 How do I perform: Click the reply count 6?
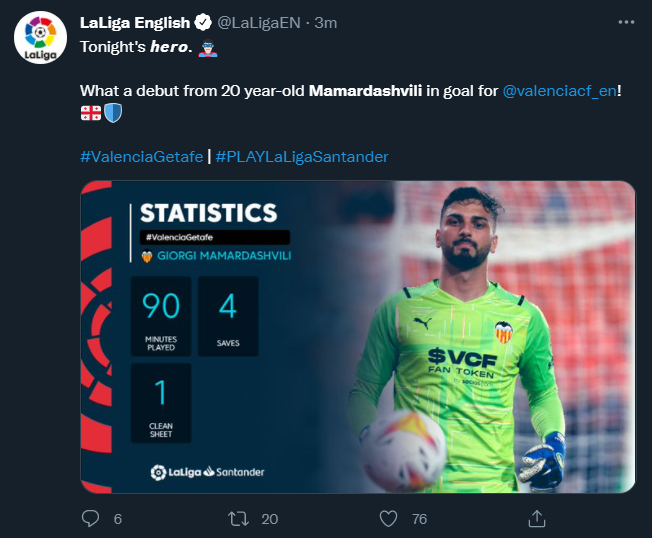[x=118, y=519]
